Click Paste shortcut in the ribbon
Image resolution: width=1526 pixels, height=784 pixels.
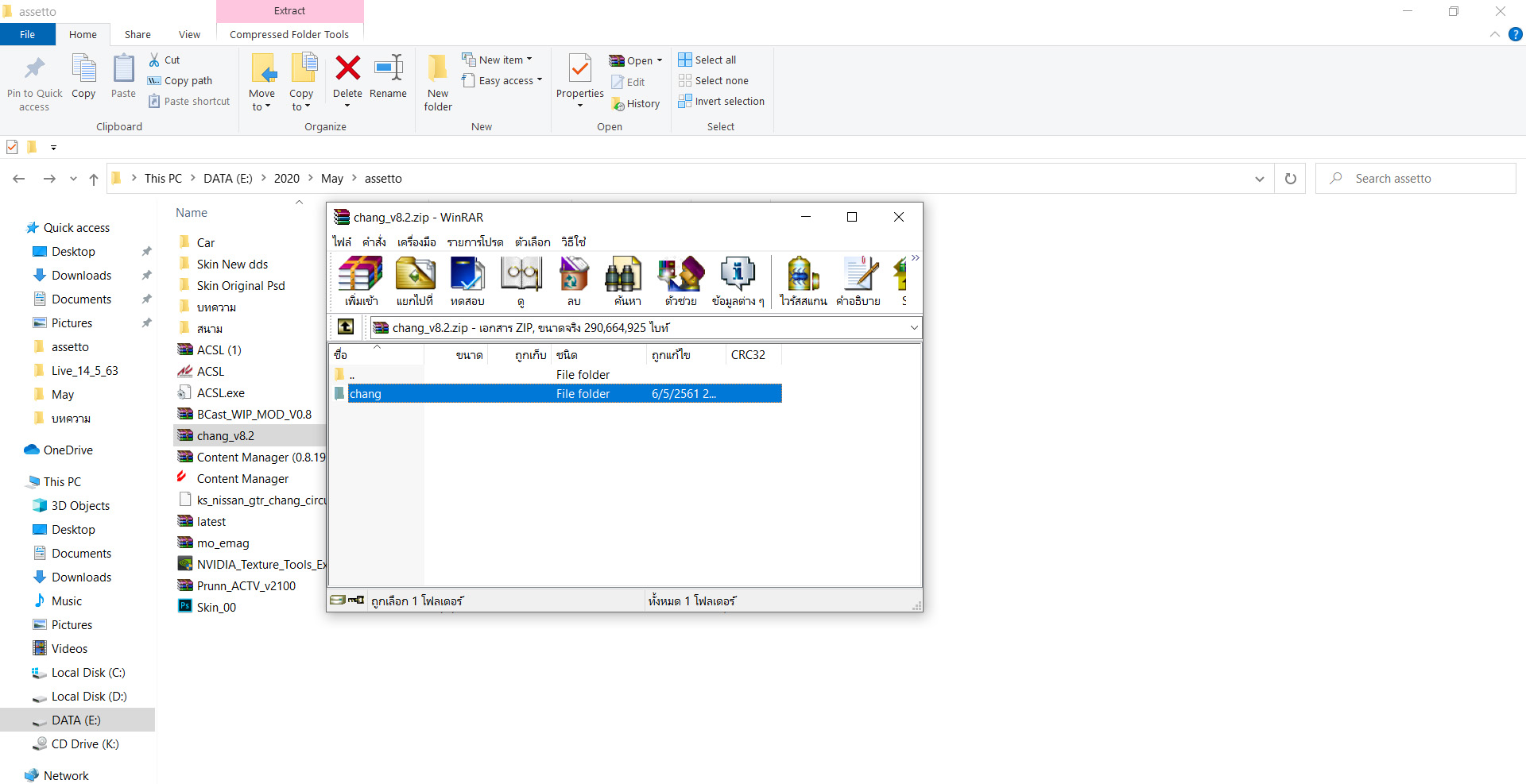click(x=189, y=101)
